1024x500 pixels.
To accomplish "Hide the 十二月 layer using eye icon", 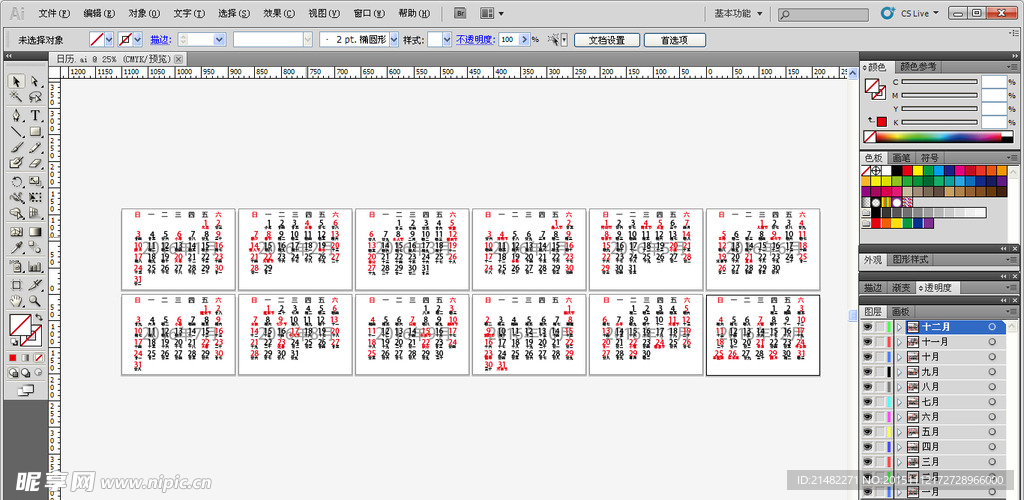I will (867, 327).
